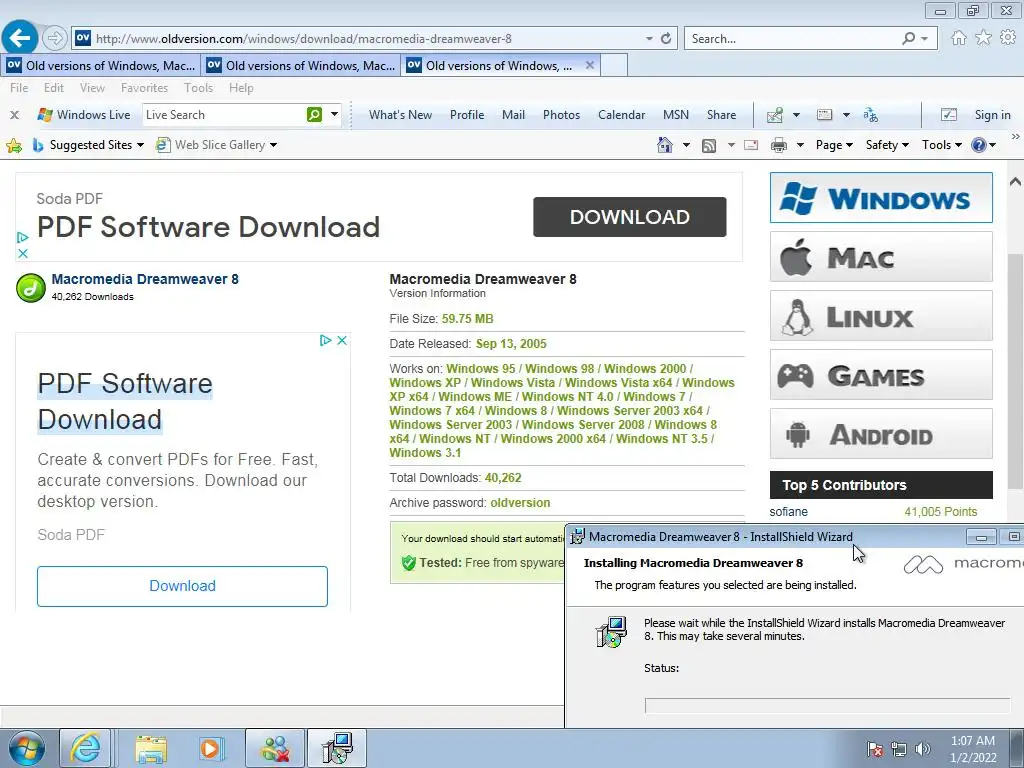Expand the Print options arrow
The height and width of the screenshot is (768, 1024).
click(800, 145)
